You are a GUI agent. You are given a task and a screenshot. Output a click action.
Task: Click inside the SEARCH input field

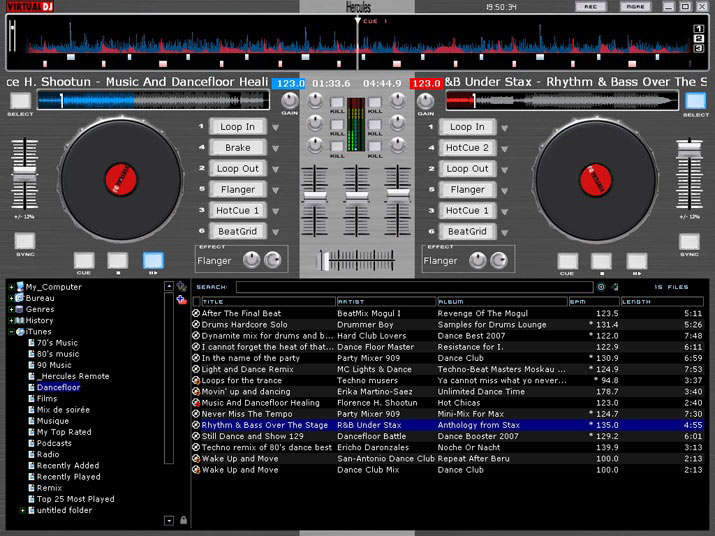pyautogui.click(x=414, y=287)
